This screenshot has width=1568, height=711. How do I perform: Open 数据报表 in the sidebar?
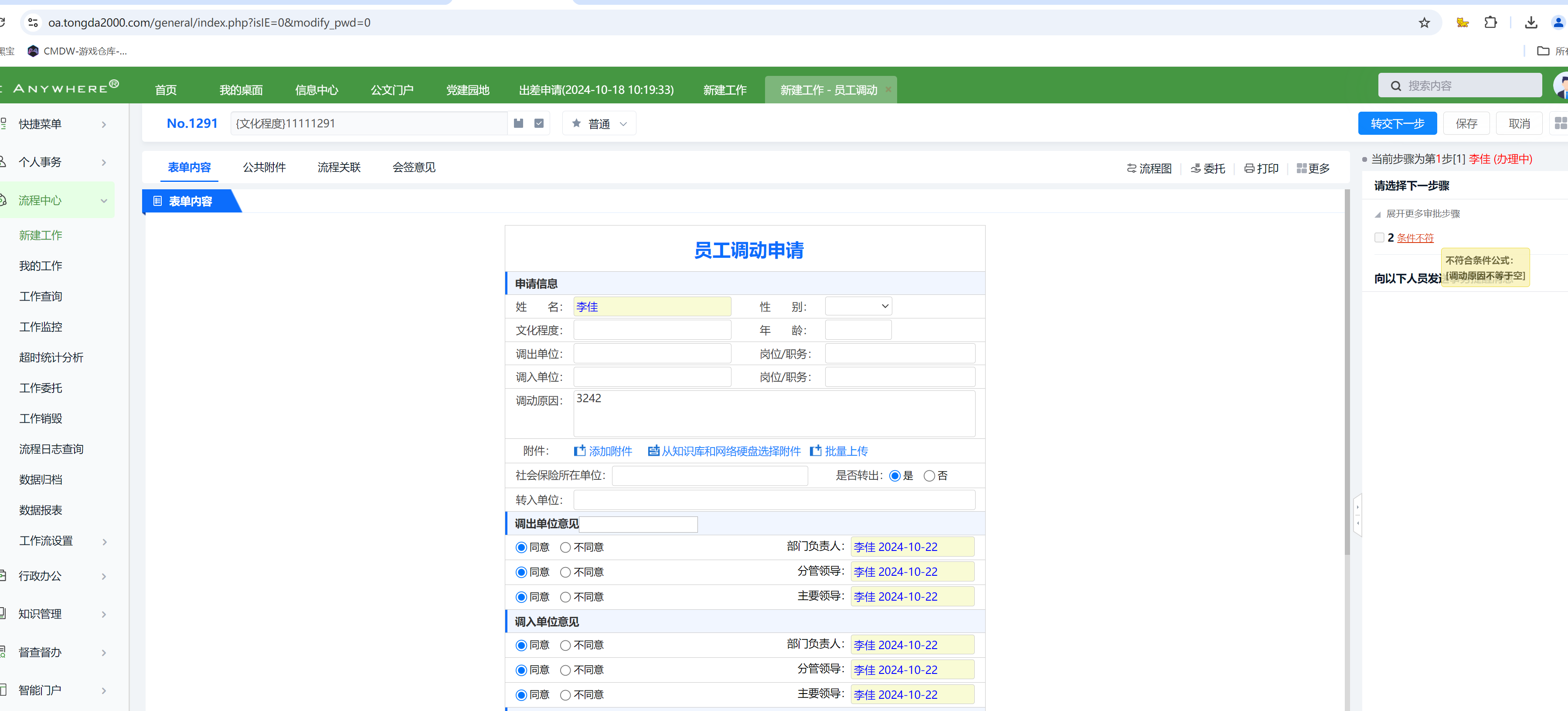click(x=40, y=510)
